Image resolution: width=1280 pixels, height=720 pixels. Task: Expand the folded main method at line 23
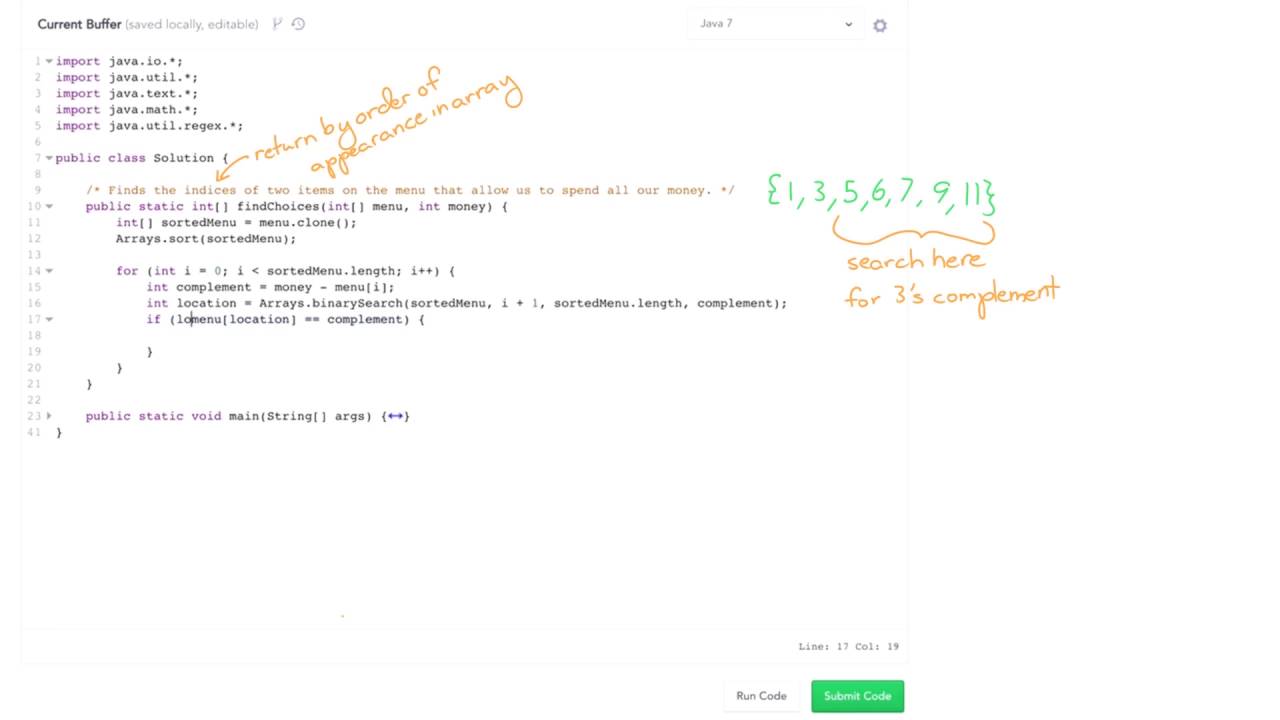(x=49, y=416)
